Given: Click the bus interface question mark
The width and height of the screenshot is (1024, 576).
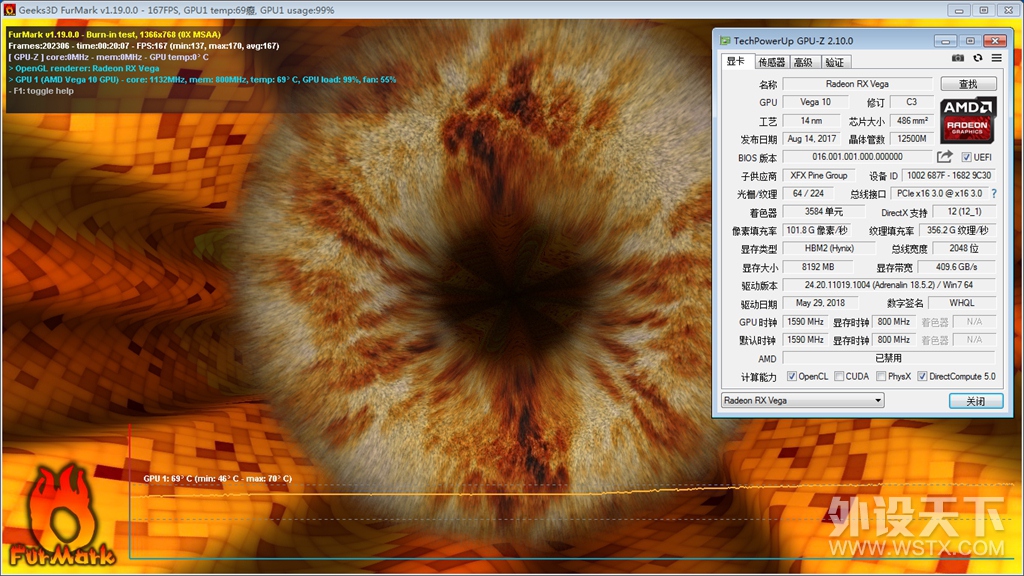Looking at the screenshot, I should tap(994, 193).
